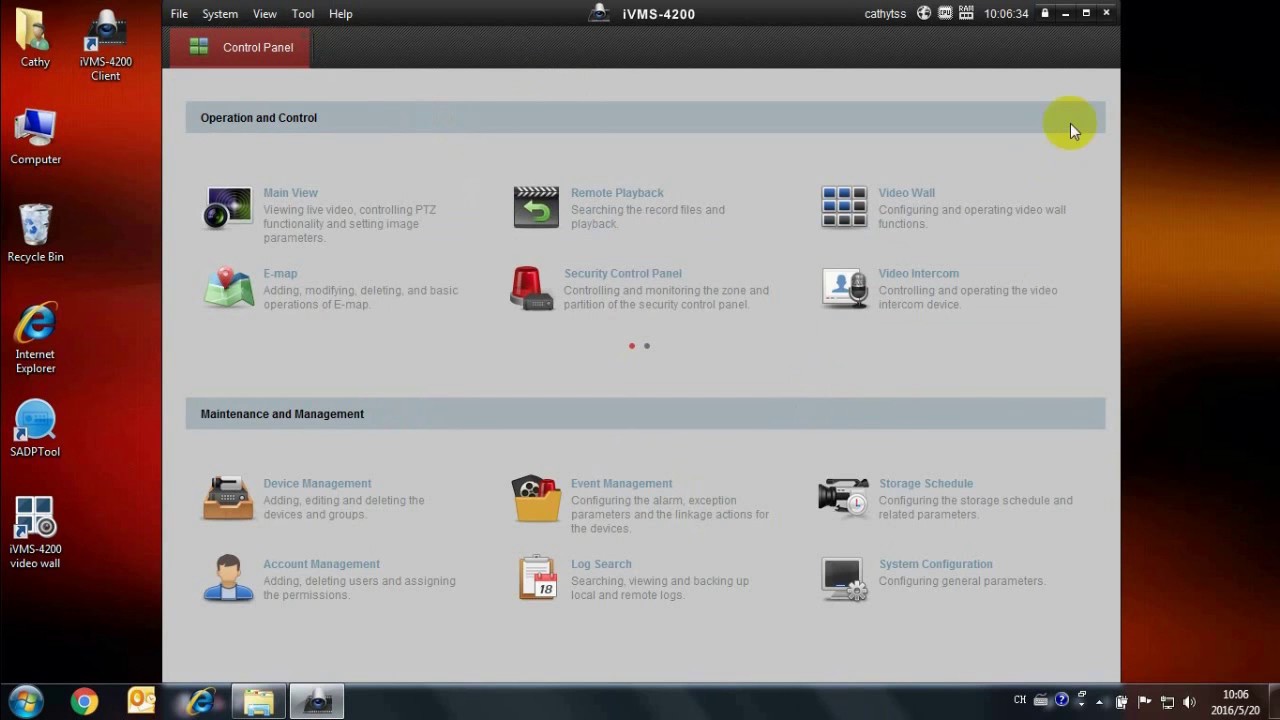
Task: Show hidden system tray icons
Action: click(x=1099, y=702)
